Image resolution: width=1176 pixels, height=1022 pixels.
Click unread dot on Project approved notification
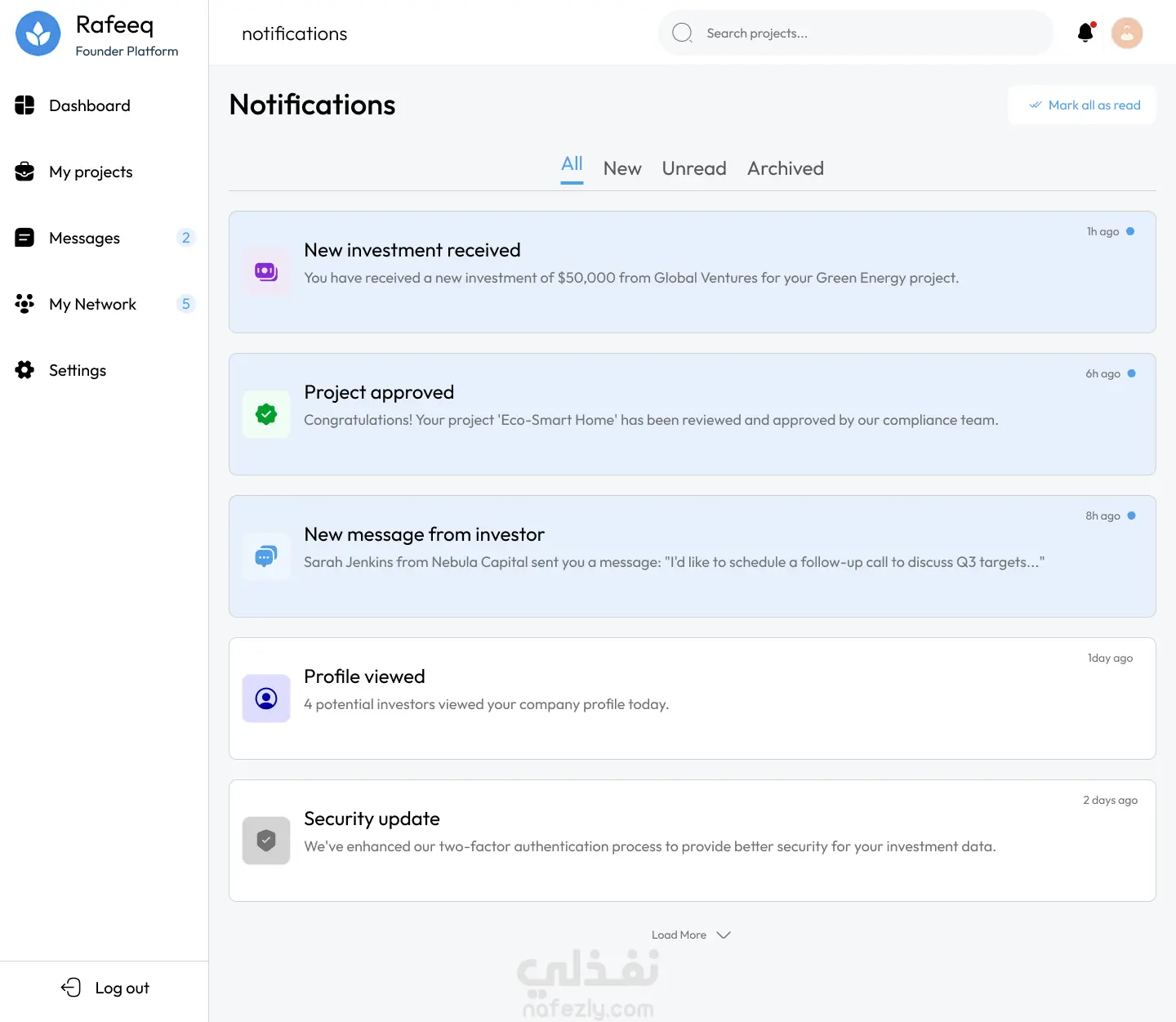coord(1131,373)
